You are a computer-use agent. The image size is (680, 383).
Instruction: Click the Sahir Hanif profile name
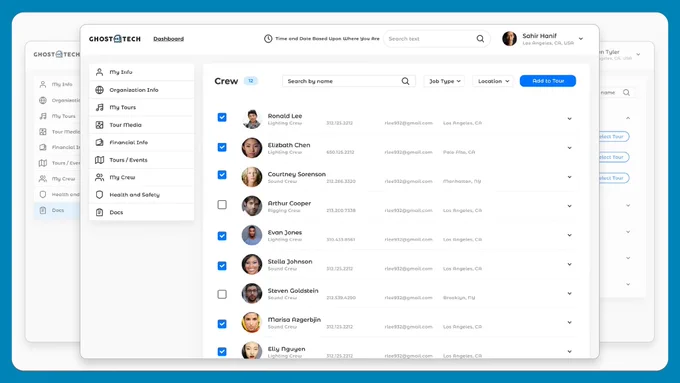(539, 36)
